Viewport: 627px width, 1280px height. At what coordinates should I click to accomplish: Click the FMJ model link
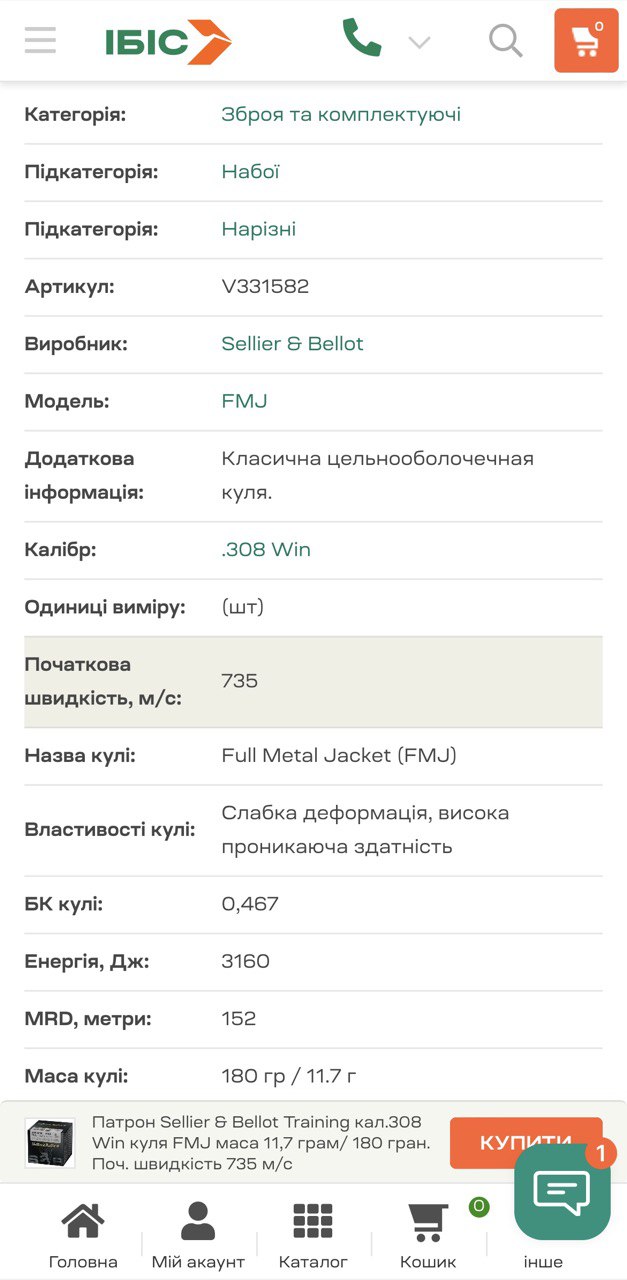coord(244,401)
